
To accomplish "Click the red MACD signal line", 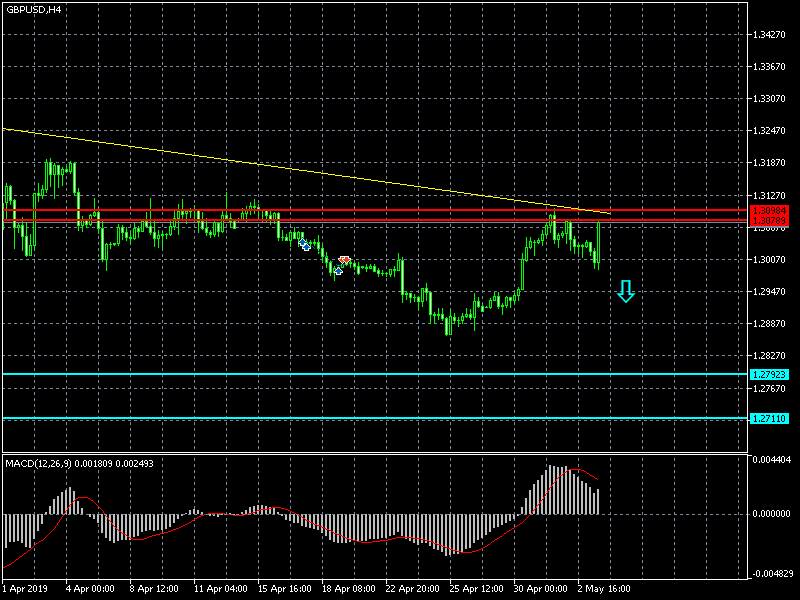I will point(150,535).
